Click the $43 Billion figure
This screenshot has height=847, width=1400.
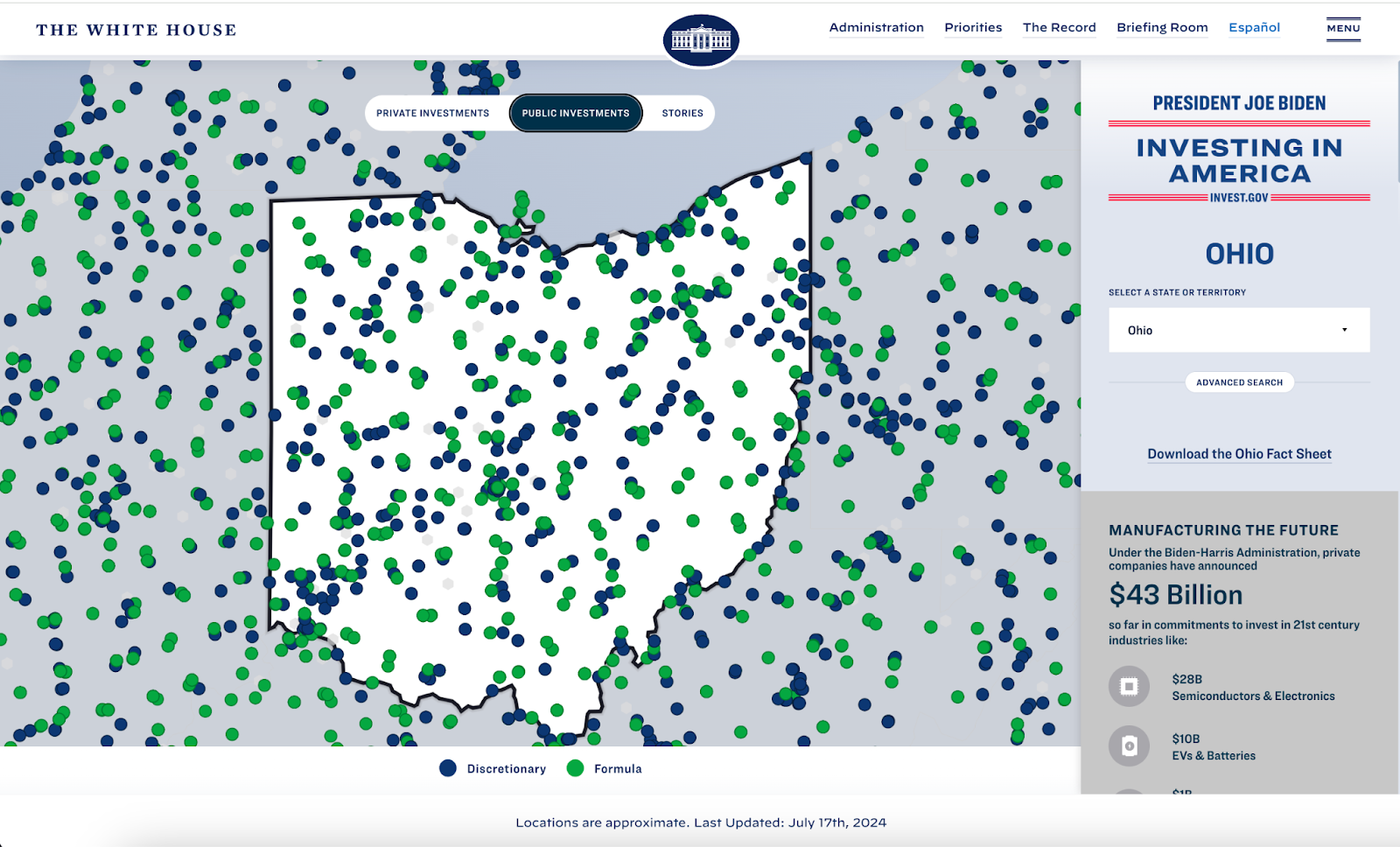pos(1175,595)
